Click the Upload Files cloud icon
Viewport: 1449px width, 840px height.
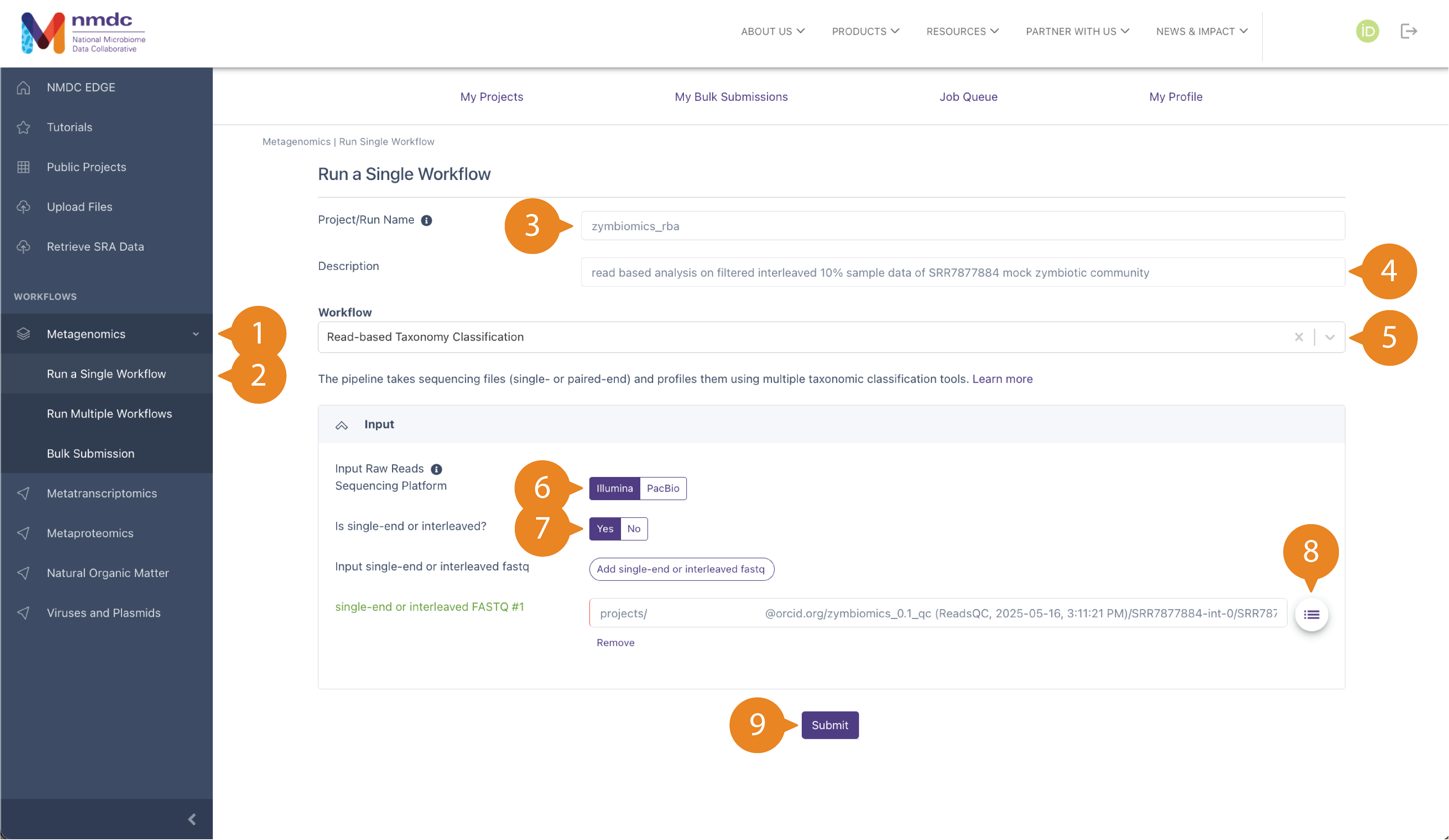23,206
